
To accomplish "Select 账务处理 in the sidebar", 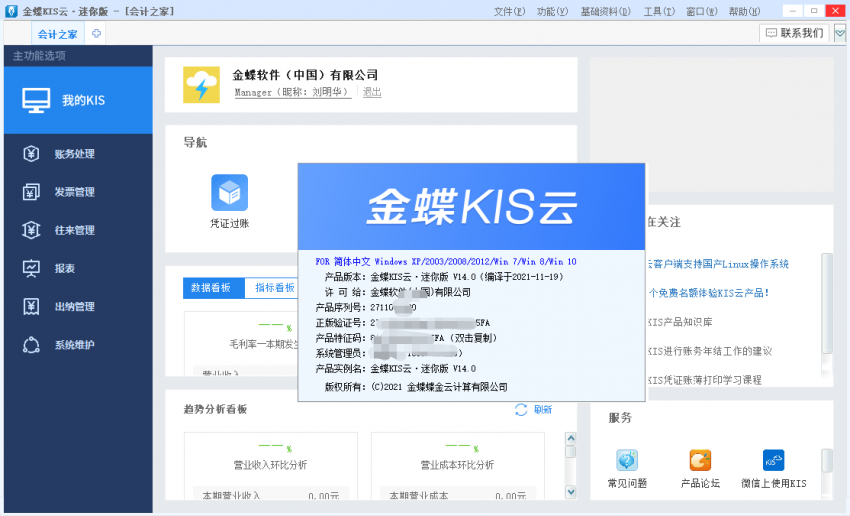I will click(74, 154).
